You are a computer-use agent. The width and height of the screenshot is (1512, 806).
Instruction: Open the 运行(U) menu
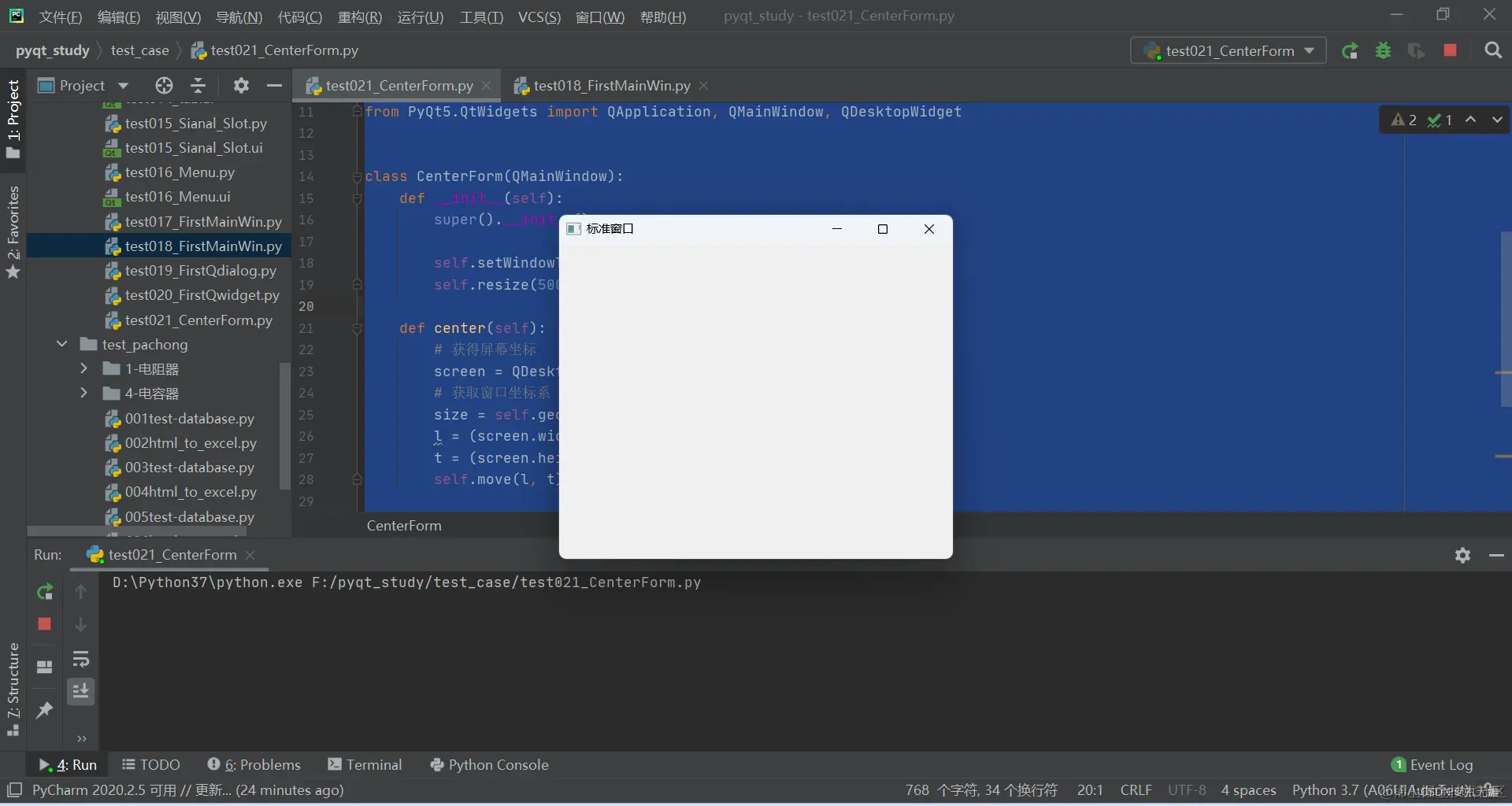point(421,17)
